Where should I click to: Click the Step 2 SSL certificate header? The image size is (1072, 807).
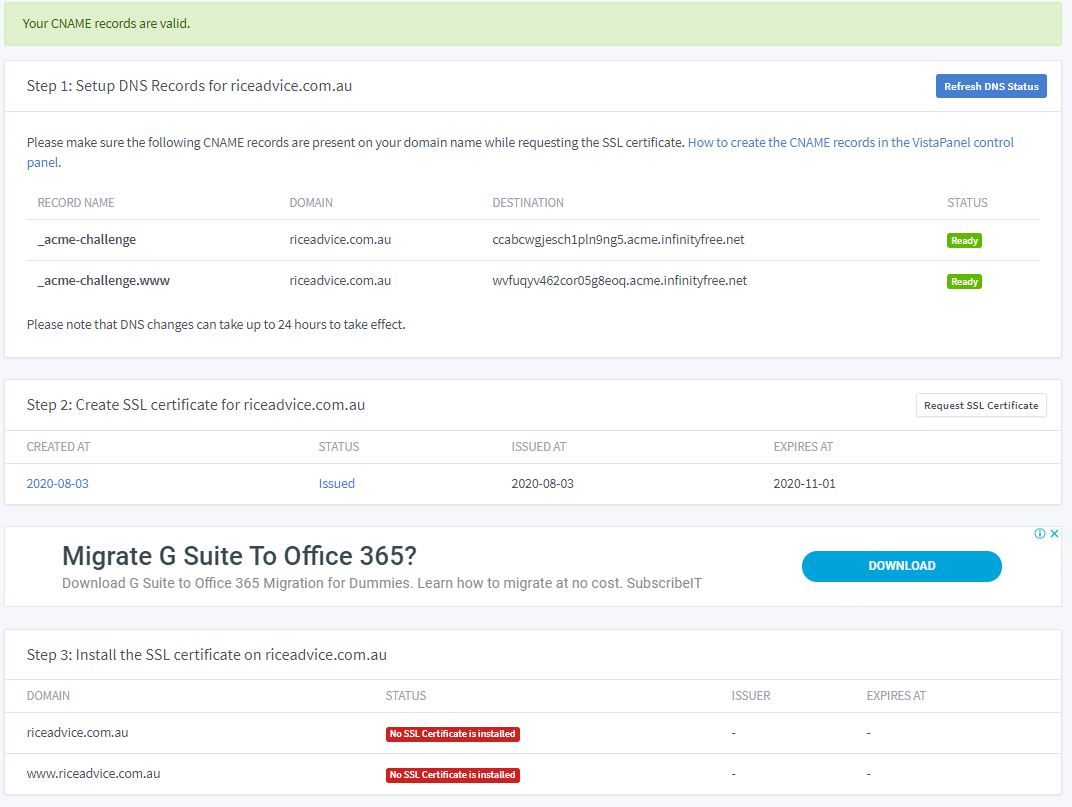pyautogui.click(x=194, y=404)
